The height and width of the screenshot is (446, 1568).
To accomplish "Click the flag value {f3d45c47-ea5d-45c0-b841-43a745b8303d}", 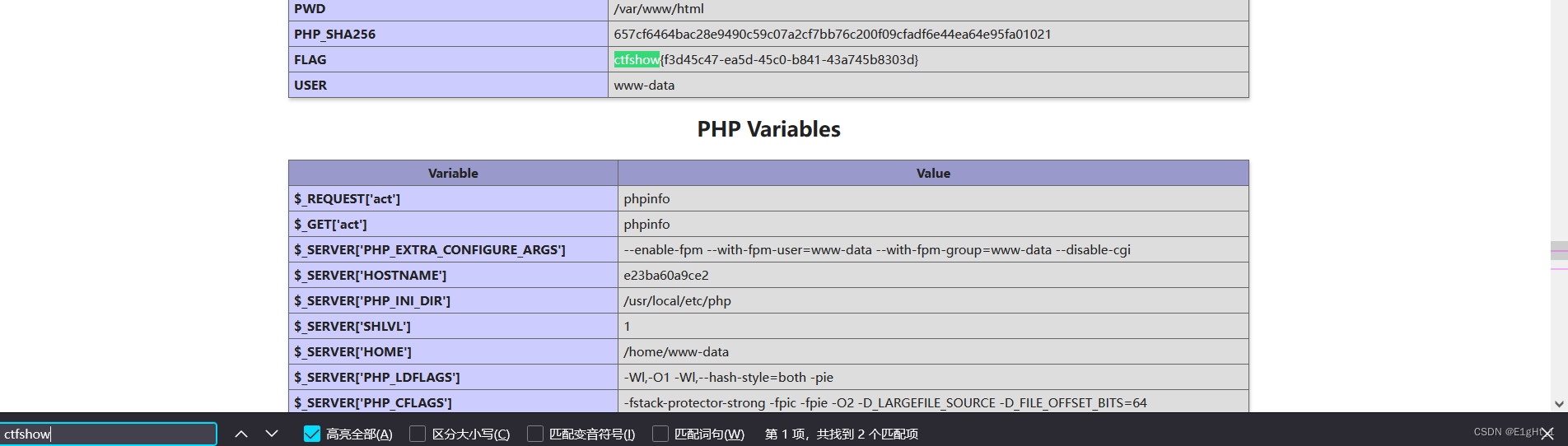I will (x=790, y=59).
